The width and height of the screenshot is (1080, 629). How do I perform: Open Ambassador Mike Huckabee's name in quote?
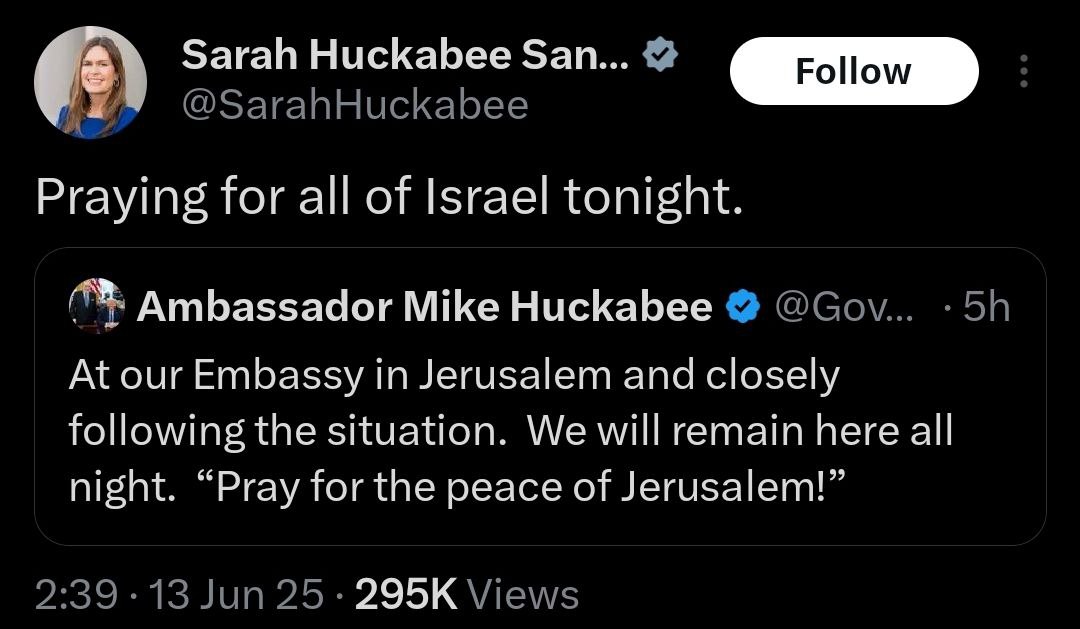[x=424, y=307]
